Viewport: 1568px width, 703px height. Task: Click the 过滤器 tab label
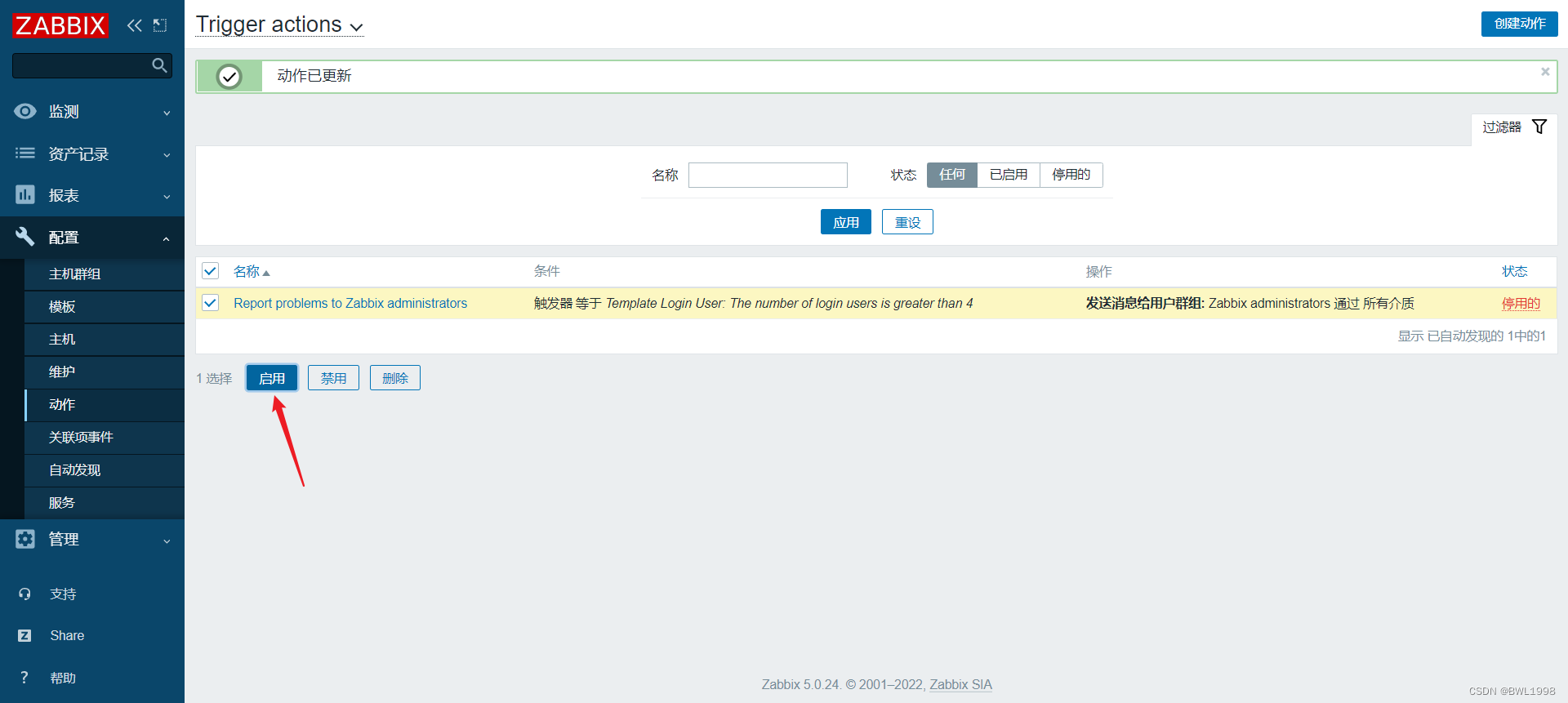(x=1502, y=127)
